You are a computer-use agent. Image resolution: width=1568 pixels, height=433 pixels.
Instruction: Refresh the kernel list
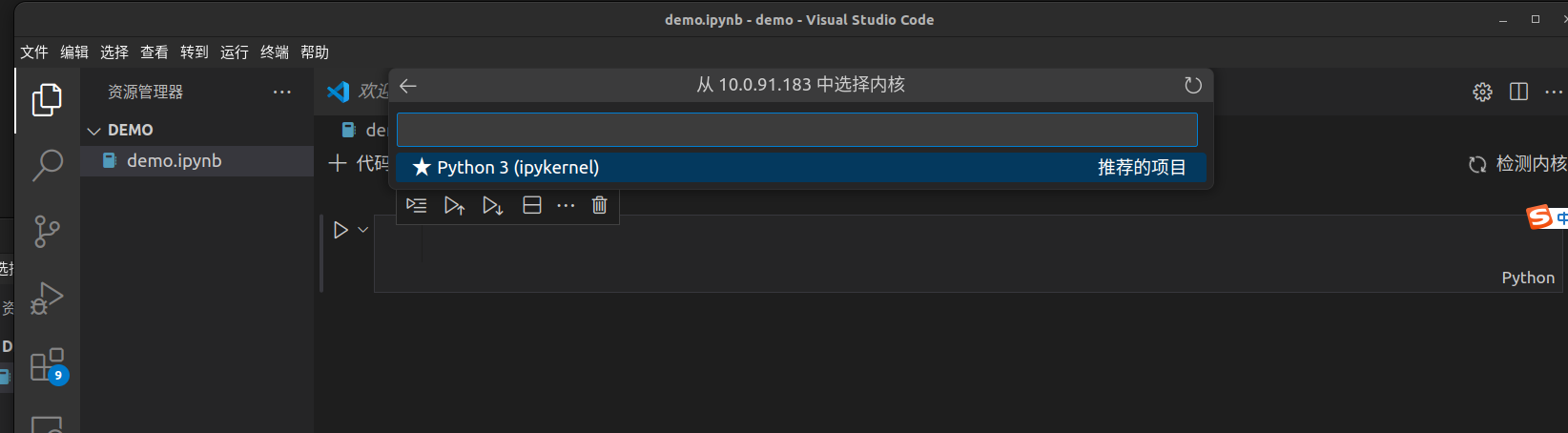1192,86
